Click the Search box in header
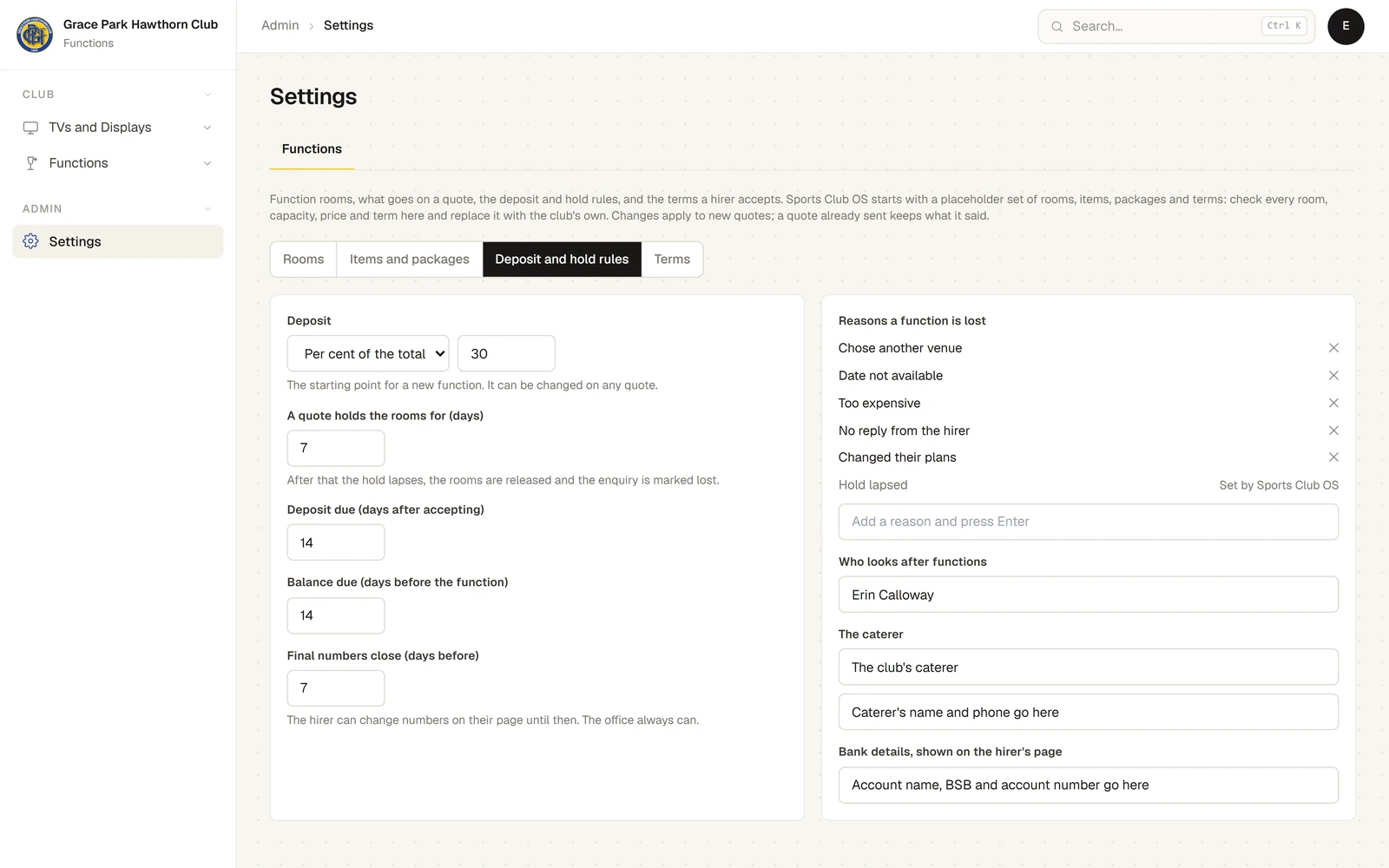This screenshot has height=868, width=1389. pos(1176,26)
